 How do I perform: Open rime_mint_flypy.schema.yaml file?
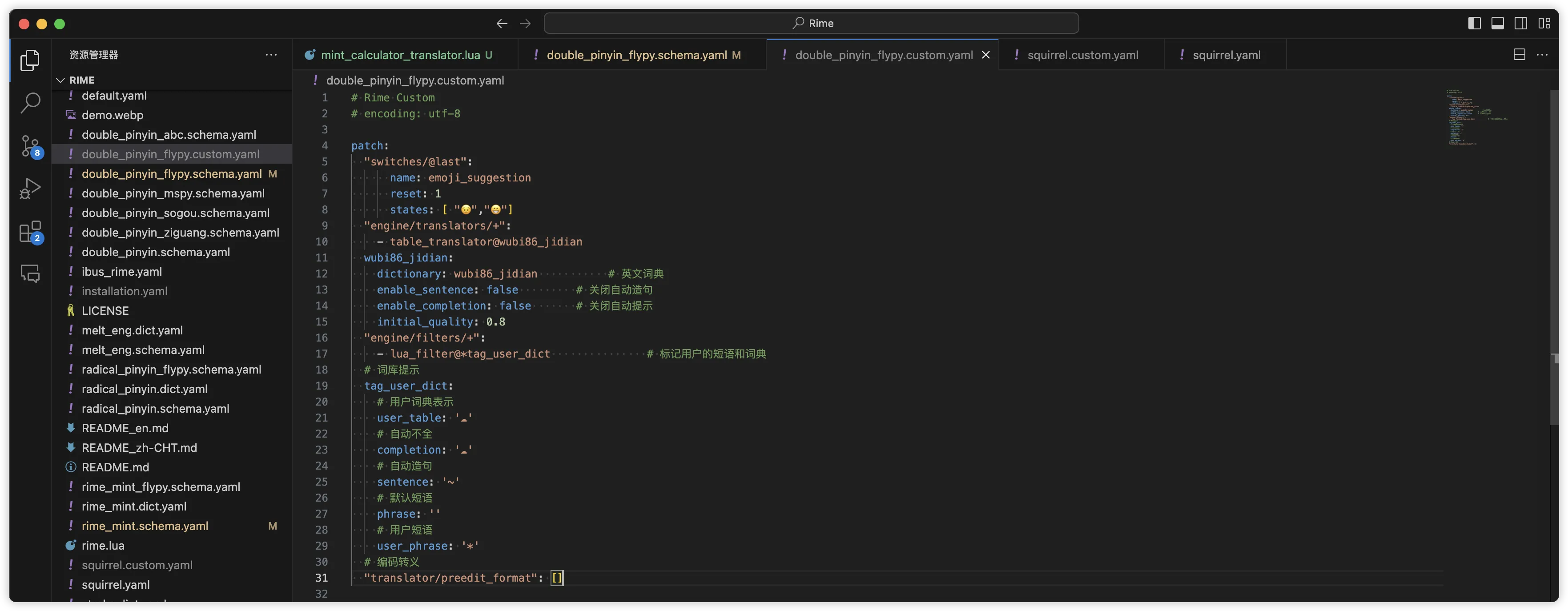161,486
